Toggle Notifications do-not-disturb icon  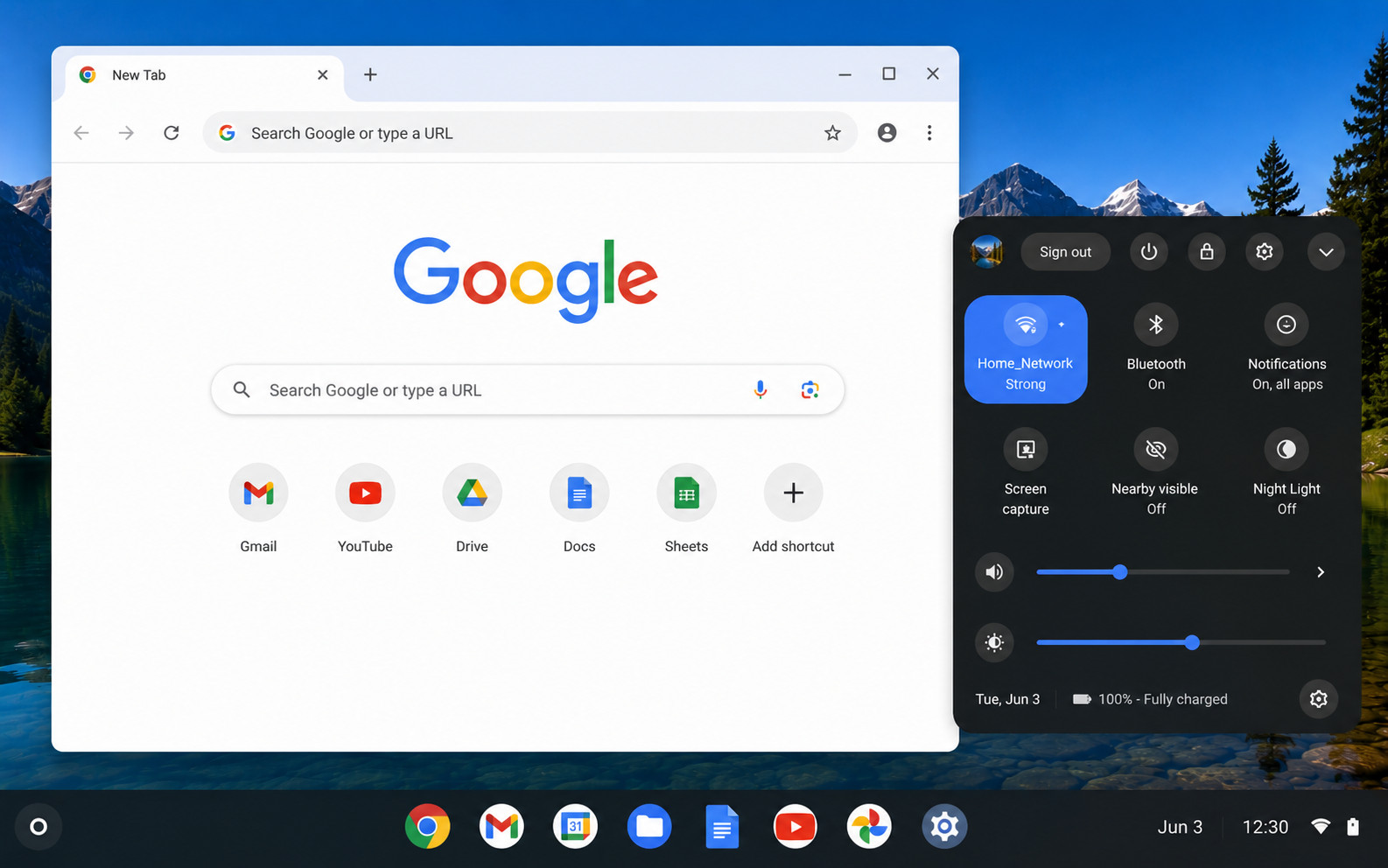pyautogui.click(x=1286, y=325)
